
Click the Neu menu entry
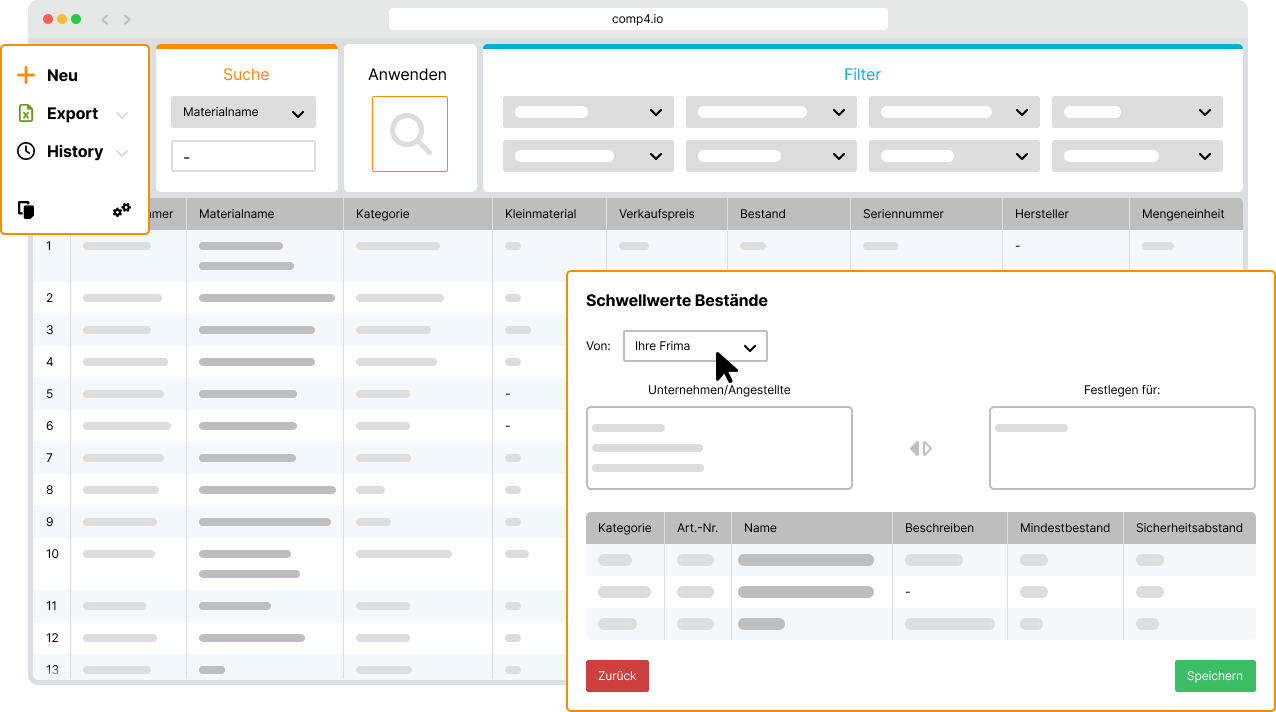coord(62,75)
